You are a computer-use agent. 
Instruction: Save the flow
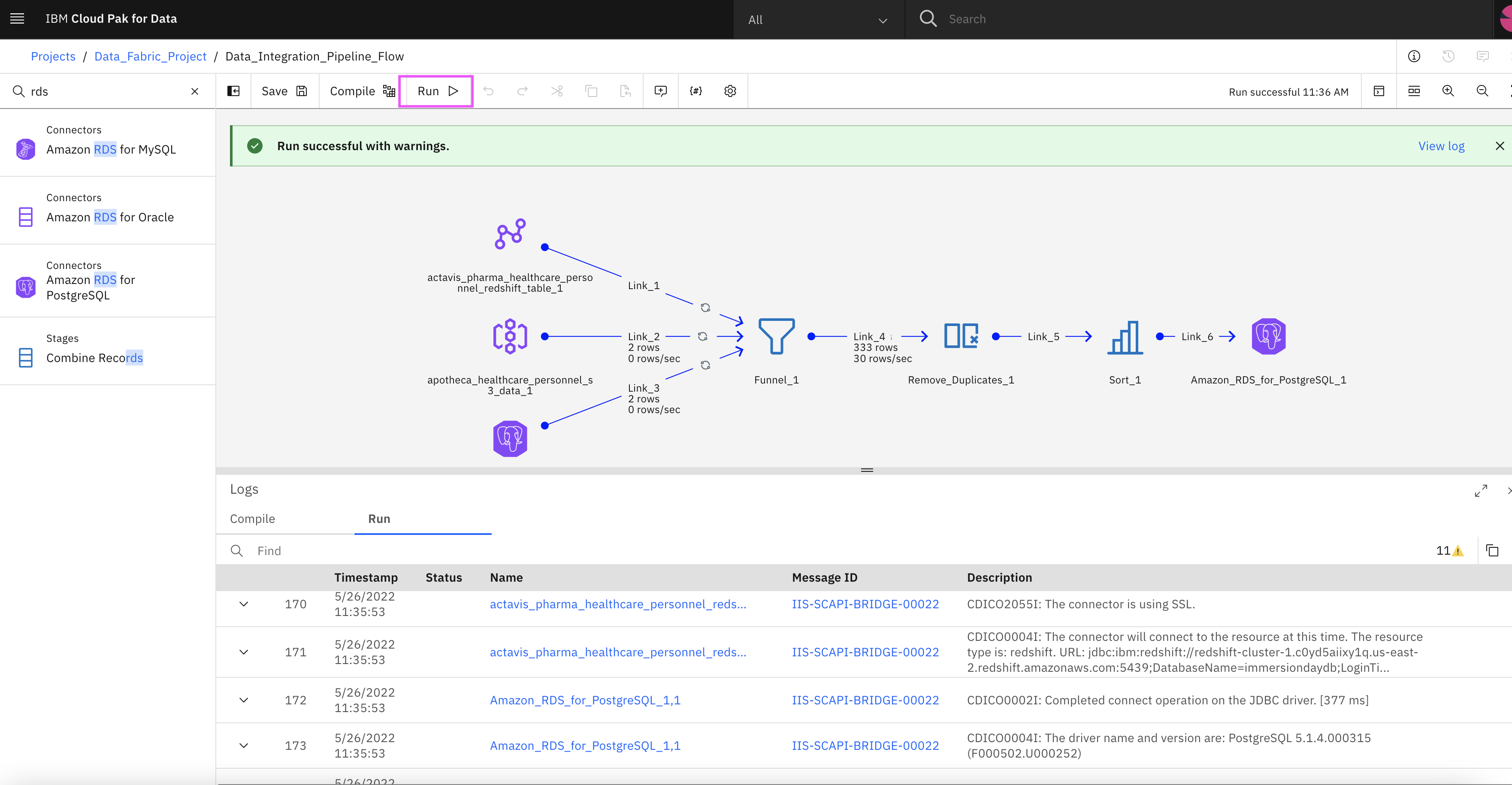[x=284, y=91]
